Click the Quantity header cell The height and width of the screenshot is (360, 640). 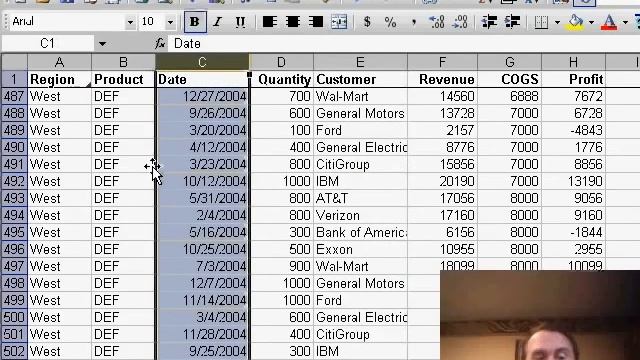[x=281, y=79]
